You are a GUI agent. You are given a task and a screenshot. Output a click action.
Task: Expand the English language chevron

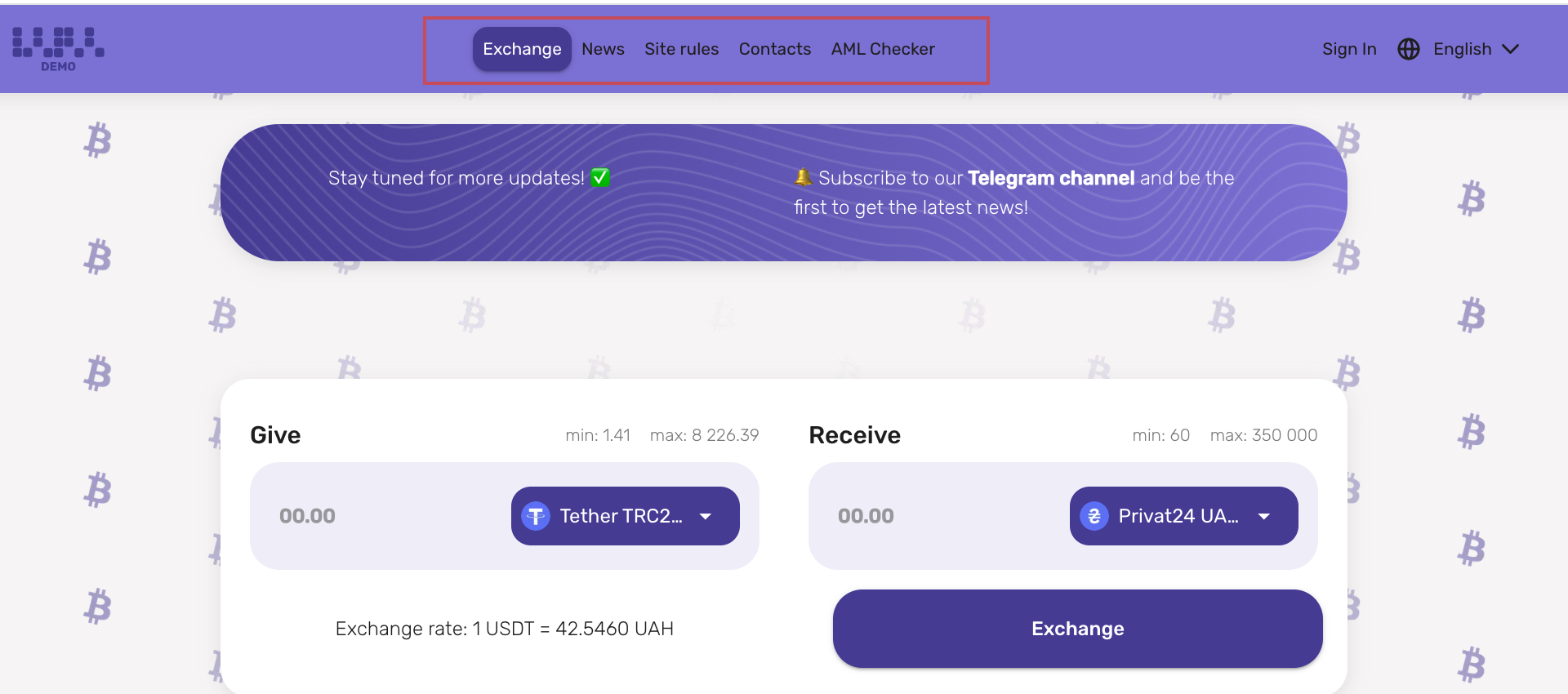(x=1511, y=49)
